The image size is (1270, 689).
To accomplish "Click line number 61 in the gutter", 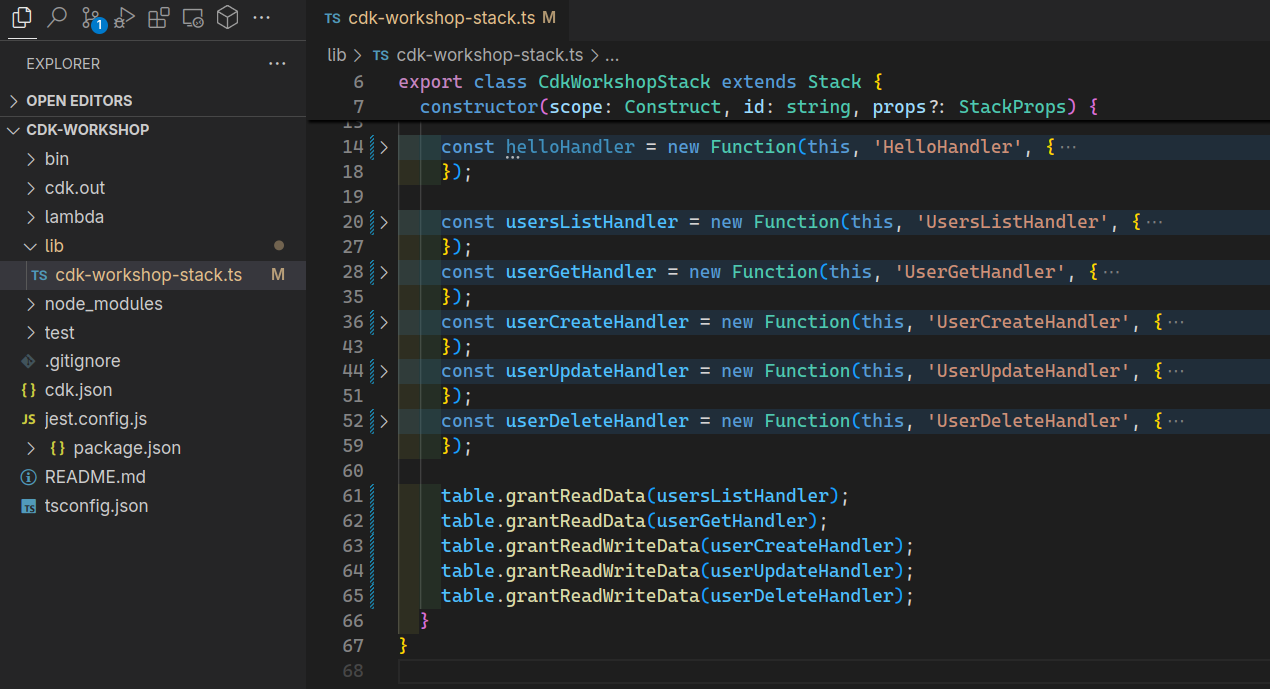I will click(353, 496).
